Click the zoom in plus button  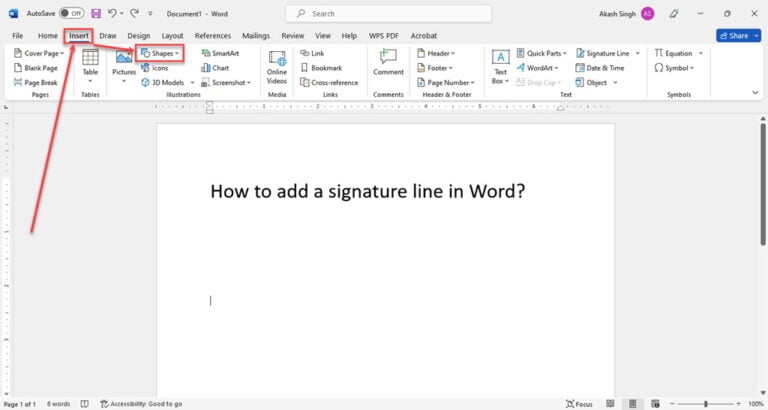click(x=738, y=404)
